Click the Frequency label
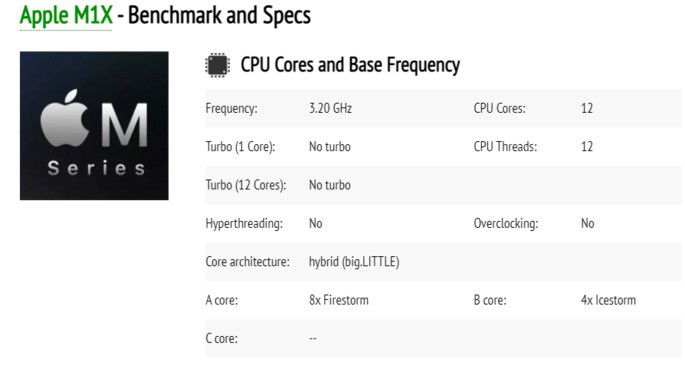The width and height of the screenshot is (685, 368). [x=231, y=108]
